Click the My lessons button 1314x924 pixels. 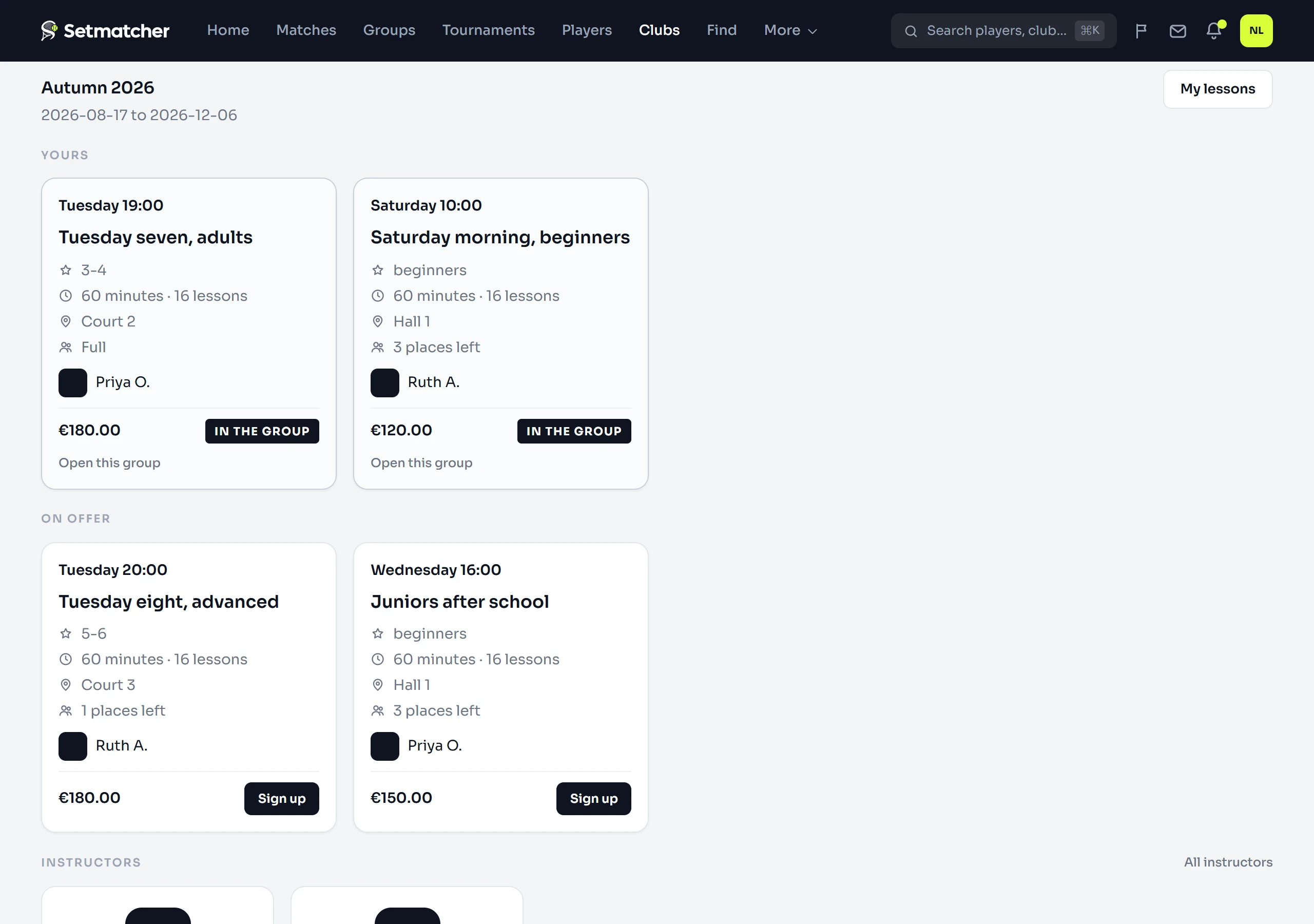[1218, 89]
